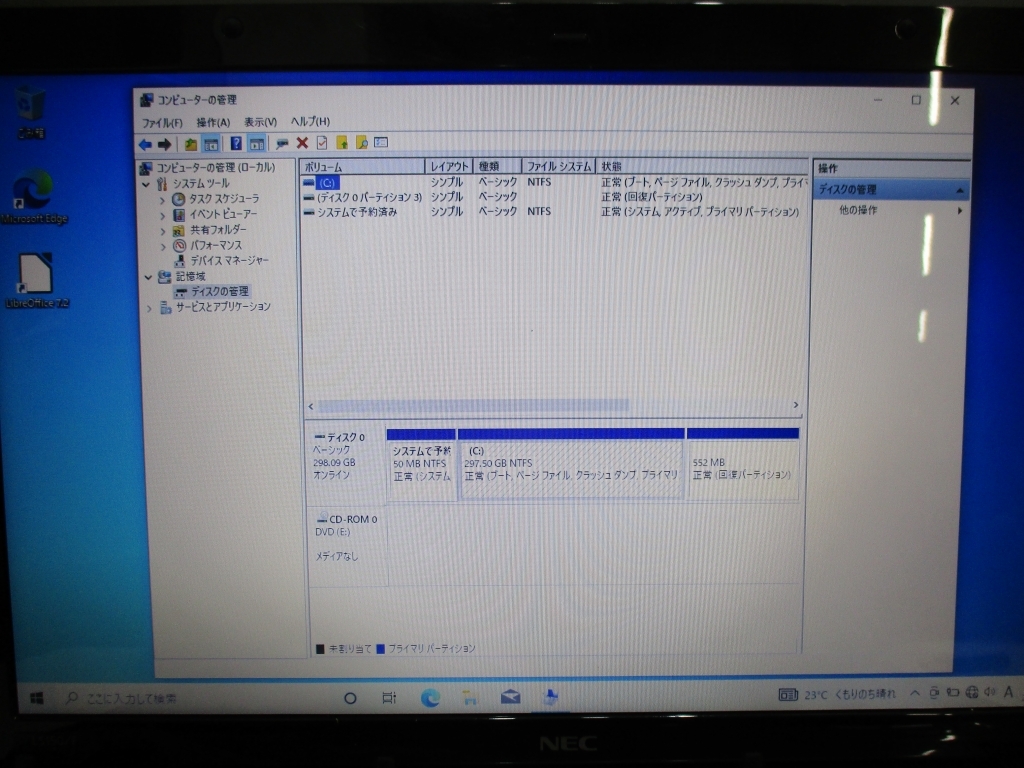Select the 共有フォルダー icon
Viewport: 1024px width, 768px height.
[178, 231]
